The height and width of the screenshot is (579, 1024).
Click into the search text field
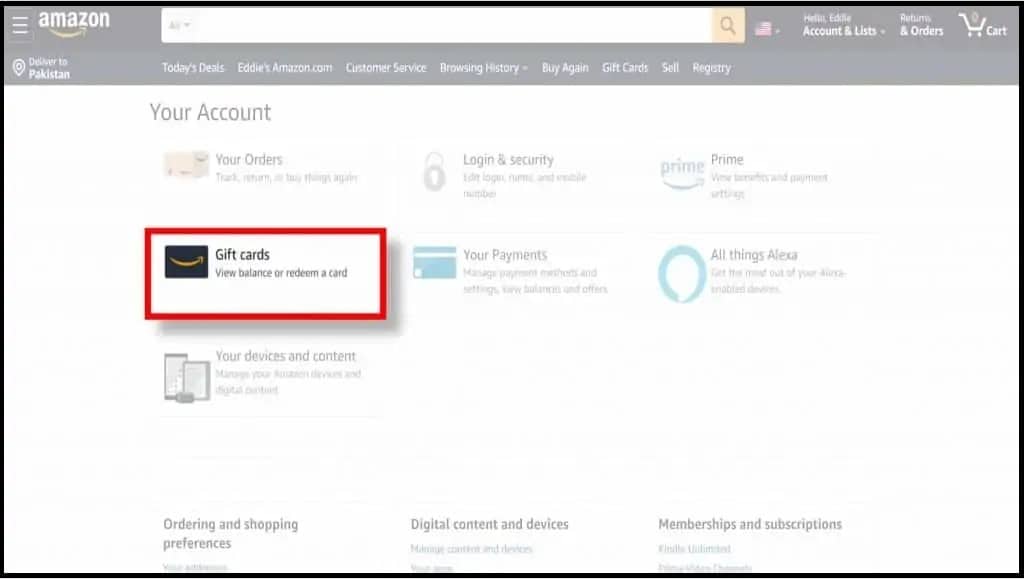(x=454, y=26)
